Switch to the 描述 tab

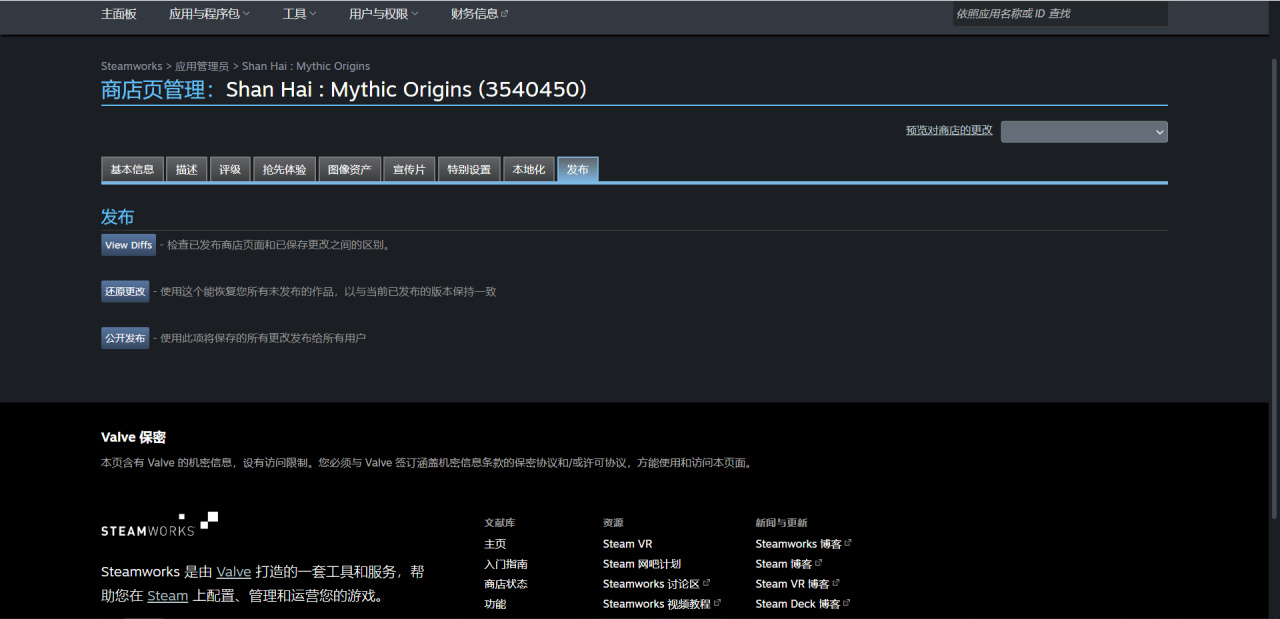click(186, 170)
